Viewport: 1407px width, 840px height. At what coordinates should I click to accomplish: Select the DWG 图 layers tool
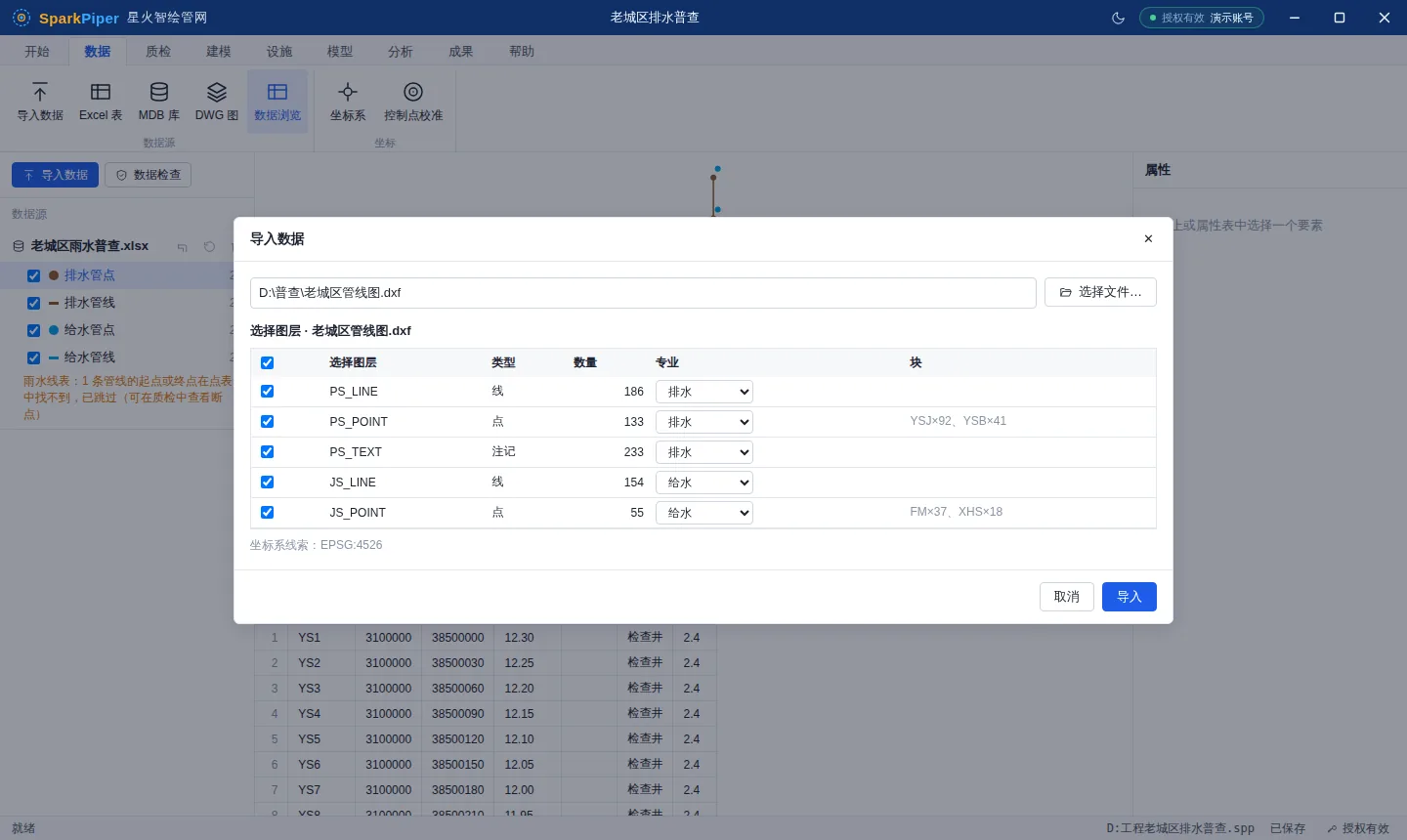[x=217, y=102]
